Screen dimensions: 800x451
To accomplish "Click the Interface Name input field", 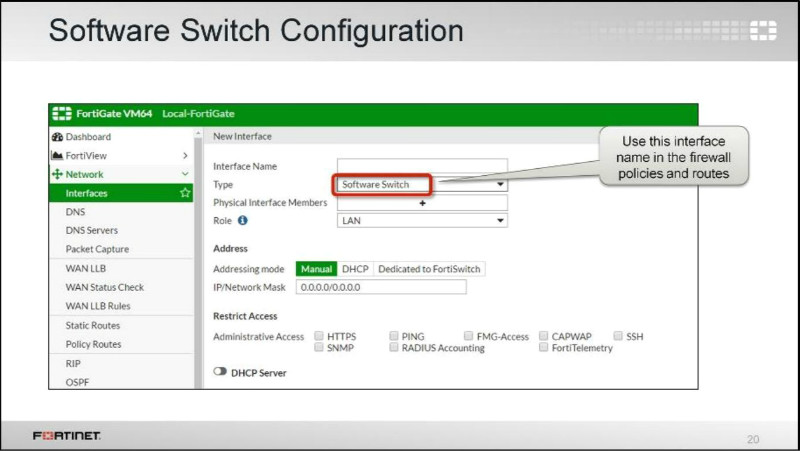I will [422, 165].
